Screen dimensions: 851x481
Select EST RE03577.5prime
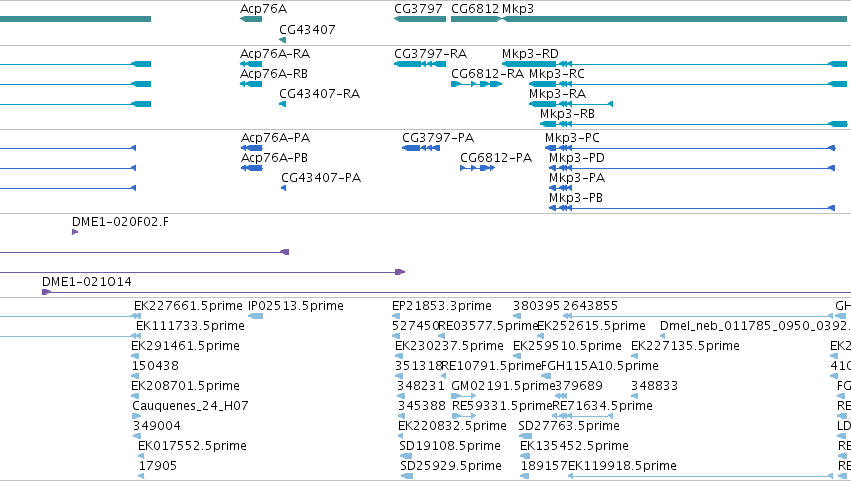(441, 337)
